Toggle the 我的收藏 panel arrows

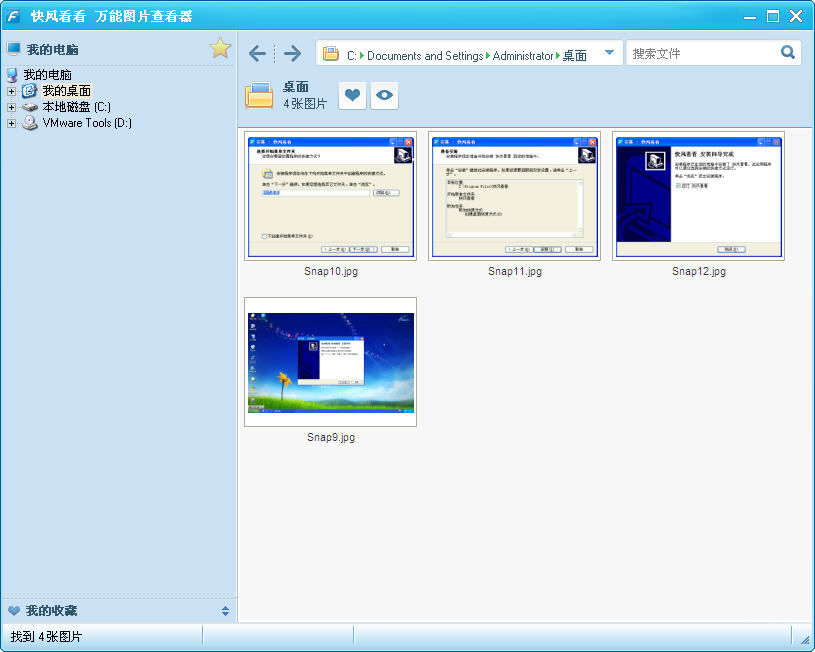[x=225, y=611]
